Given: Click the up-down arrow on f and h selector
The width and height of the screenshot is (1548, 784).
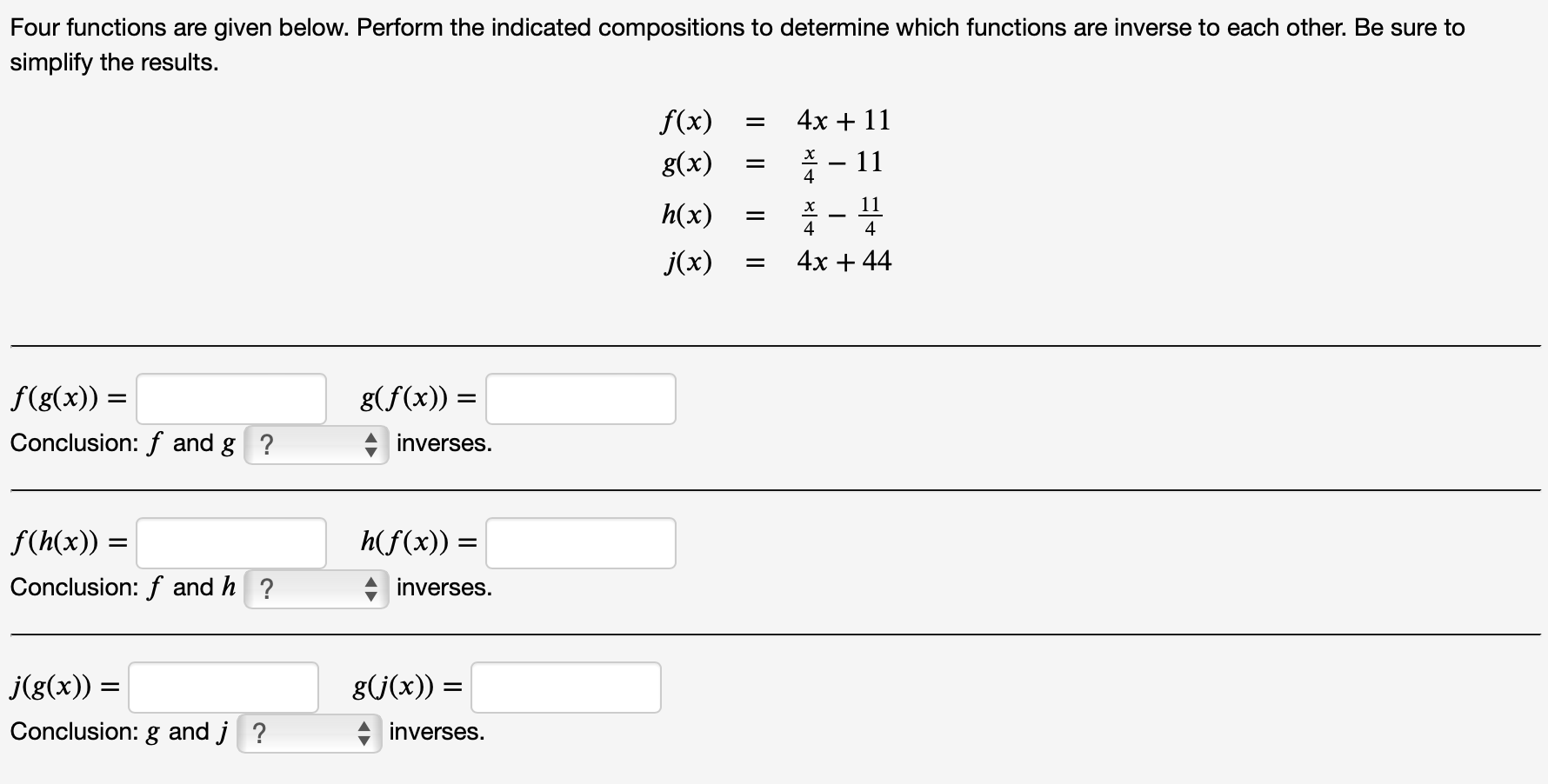Looking at the screenshot, I should [x=372, y=589].
